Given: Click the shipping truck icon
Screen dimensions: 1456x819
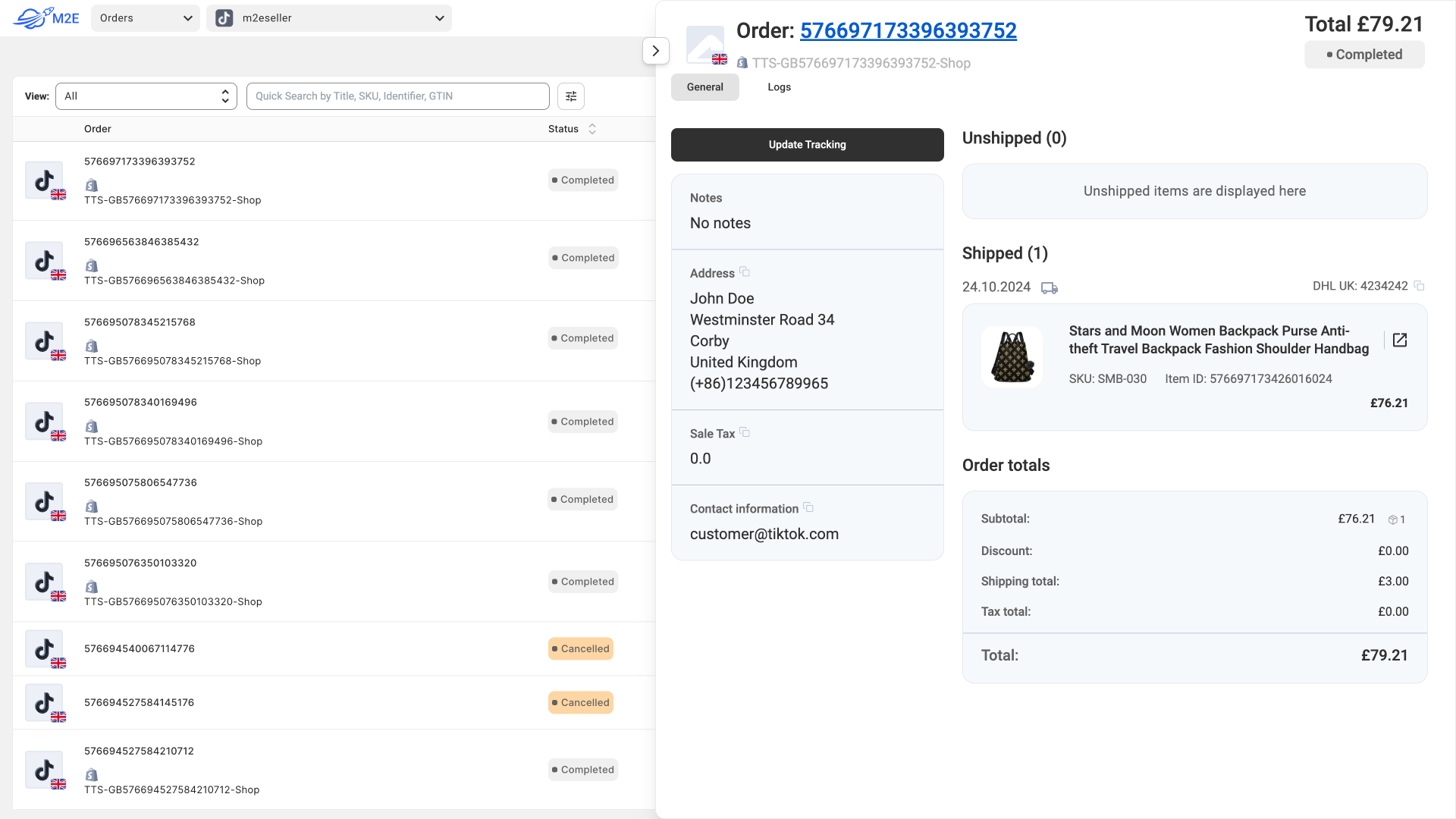Looking at the screenshot, I should coord(1050,287).
